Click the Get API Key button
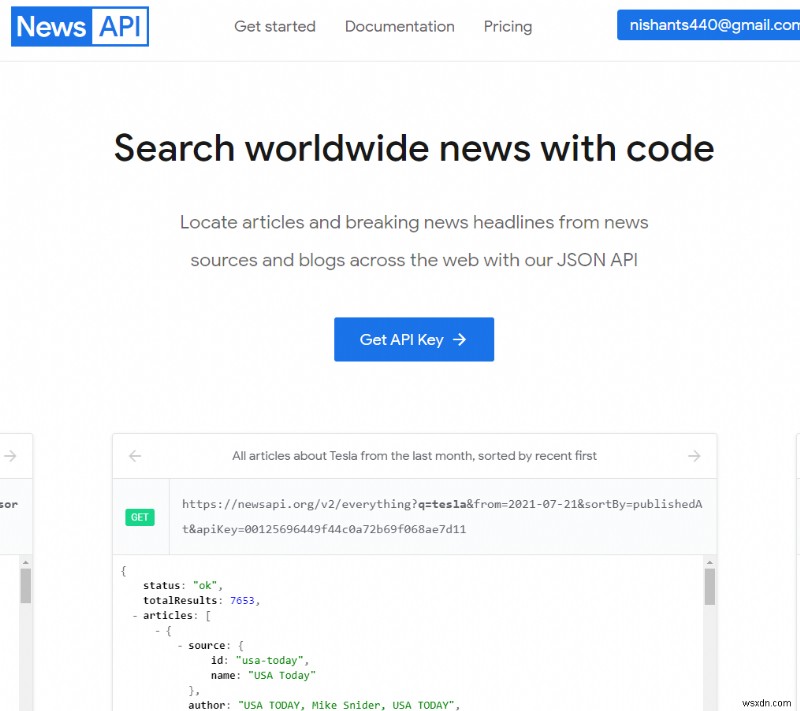The height and width of the screenshot is (711, 800). point(414,339)
